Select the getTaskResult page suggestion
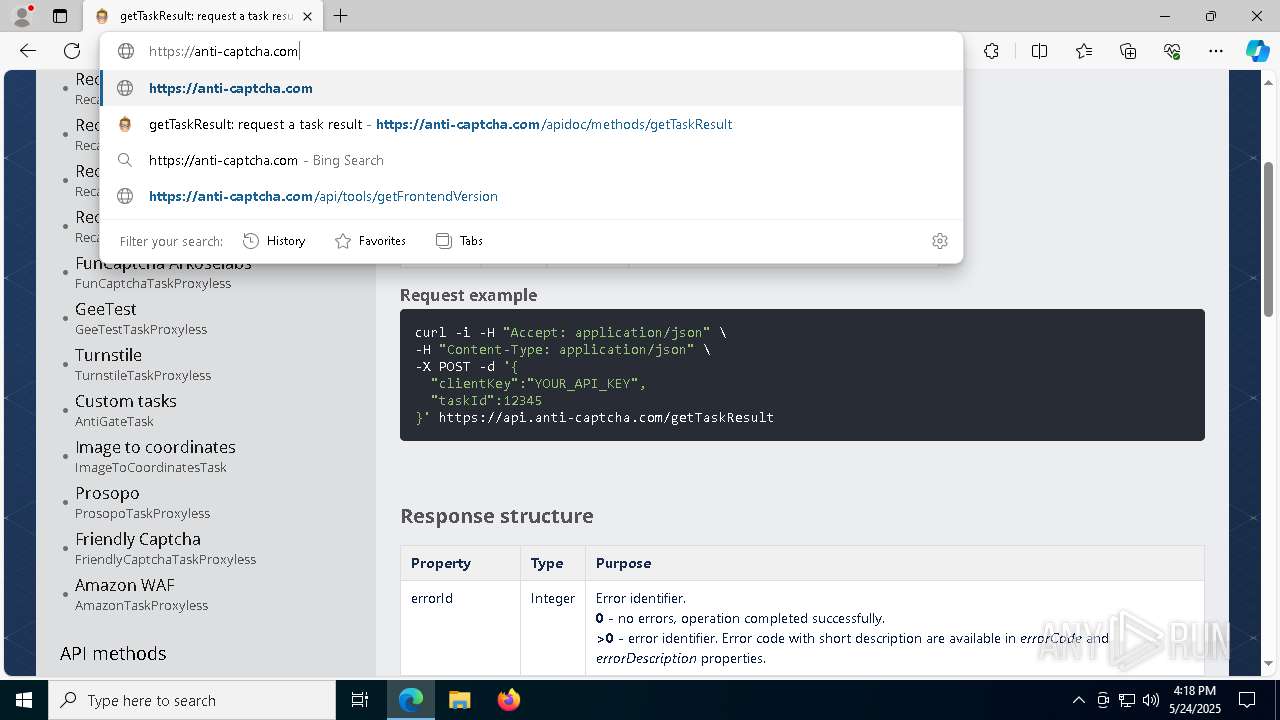1280x720 pixels. (x=531, y=124)
